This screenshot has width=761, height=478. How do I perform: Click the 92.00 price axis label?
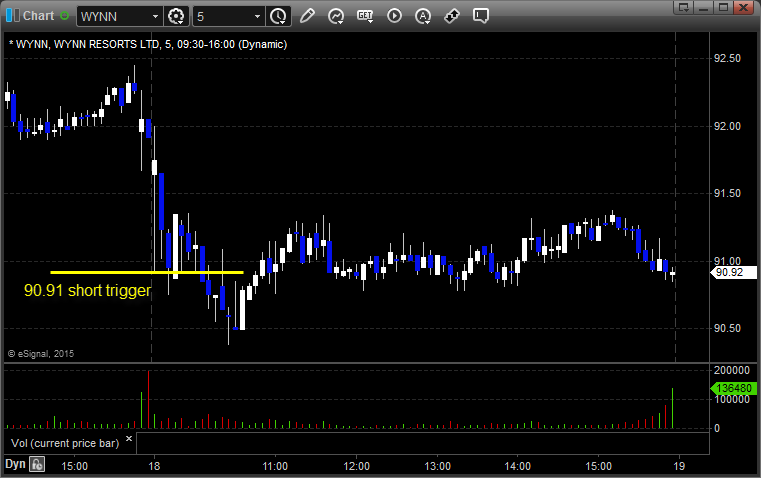click(727, 126)
